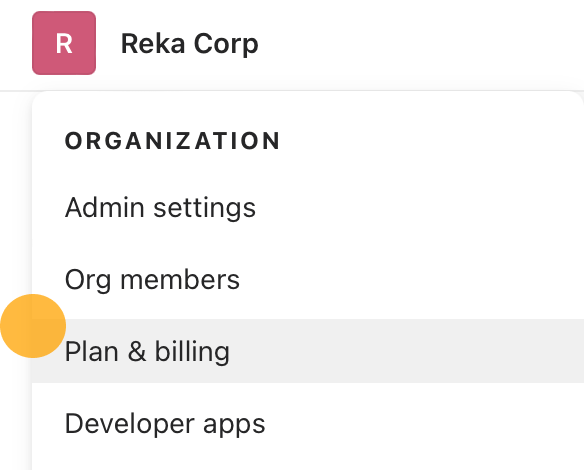Viewport: 584px width, 470px height.
Task: Click blank space right of Org members
Action: point(410,279)
